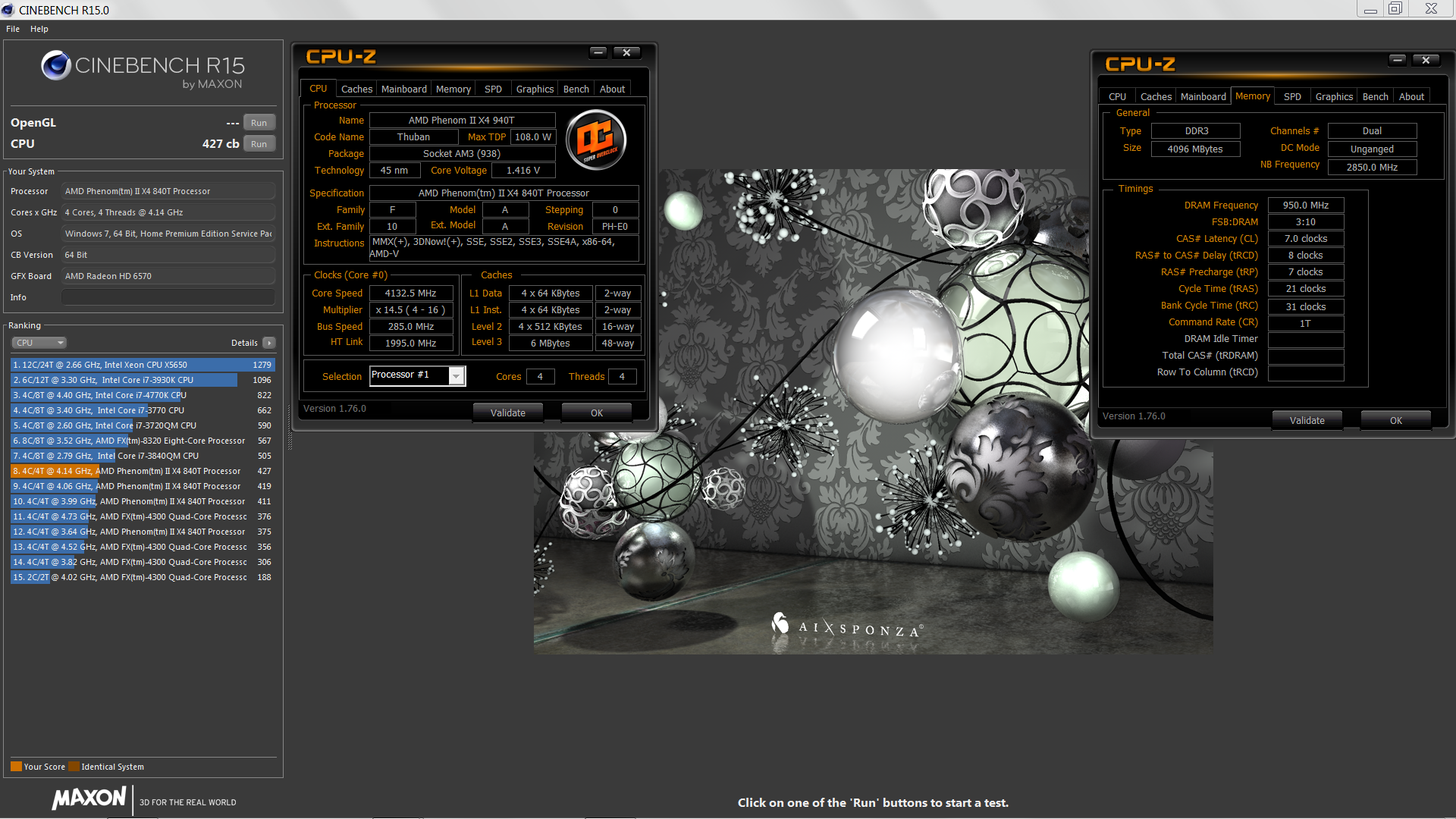Click the AIXSPONZA logo in render

(847, 626)
